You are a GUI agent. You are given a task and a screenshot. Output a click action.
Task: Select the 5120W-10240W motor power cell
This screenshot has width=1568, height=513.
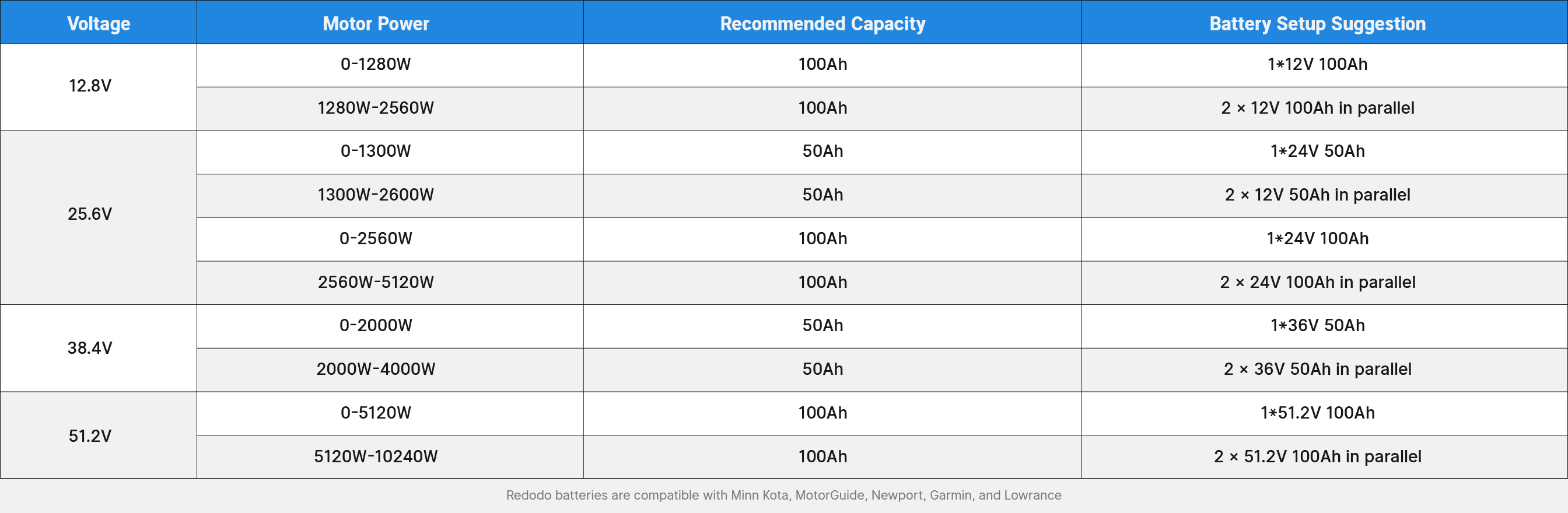tap(376, 456)
